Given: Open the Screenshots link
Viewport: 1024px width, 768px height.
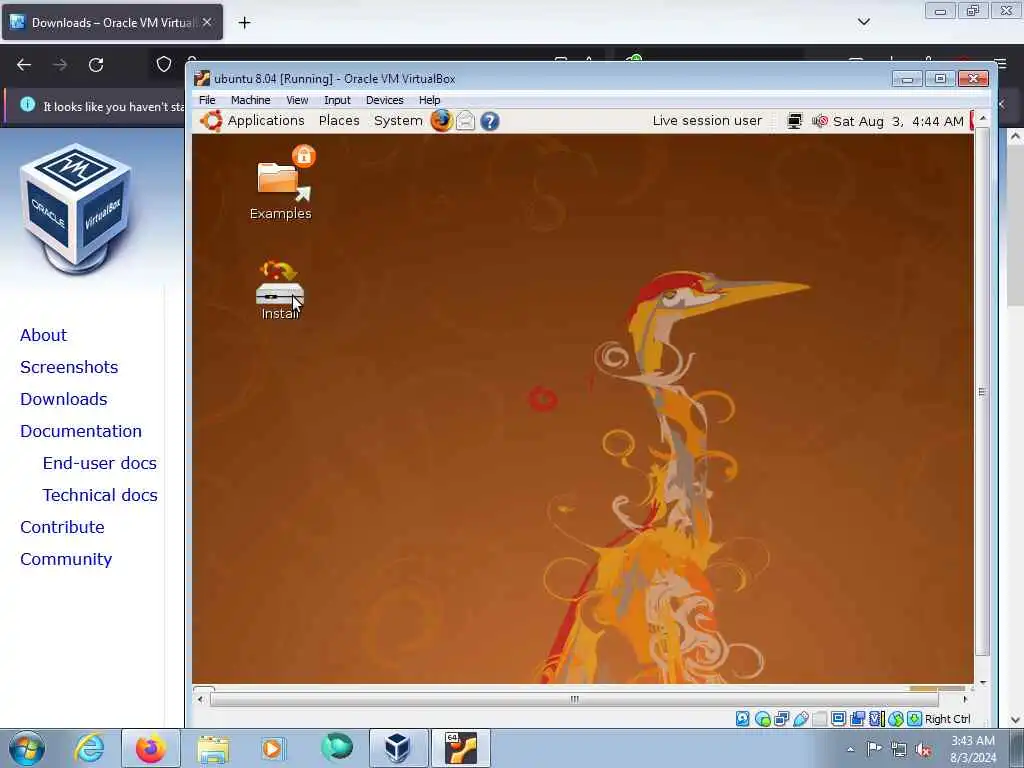Looking at the screenshot, I should [69, 367].
